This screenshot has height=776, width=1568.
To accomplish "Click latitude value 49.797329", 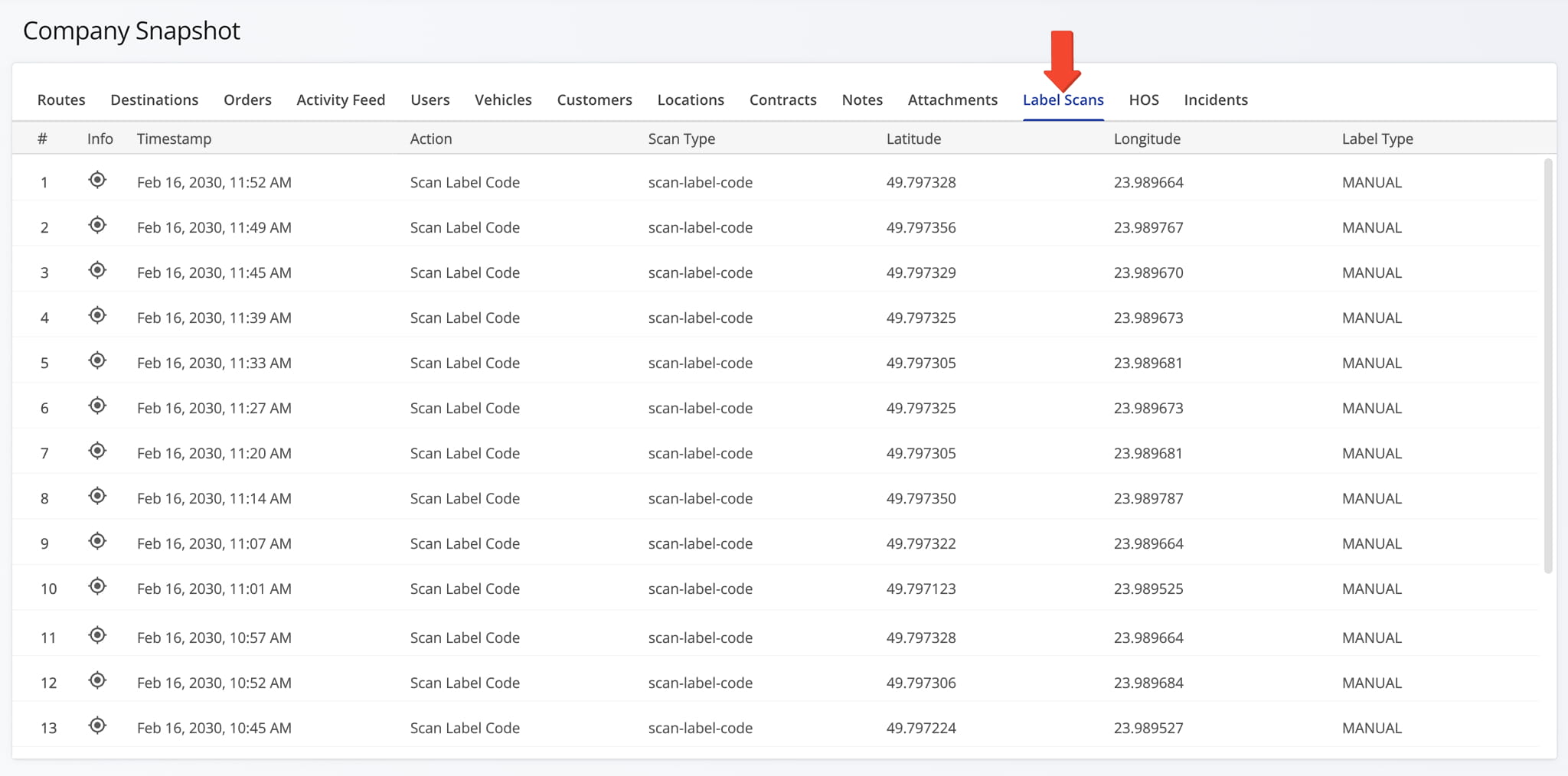I will [921, 272].
